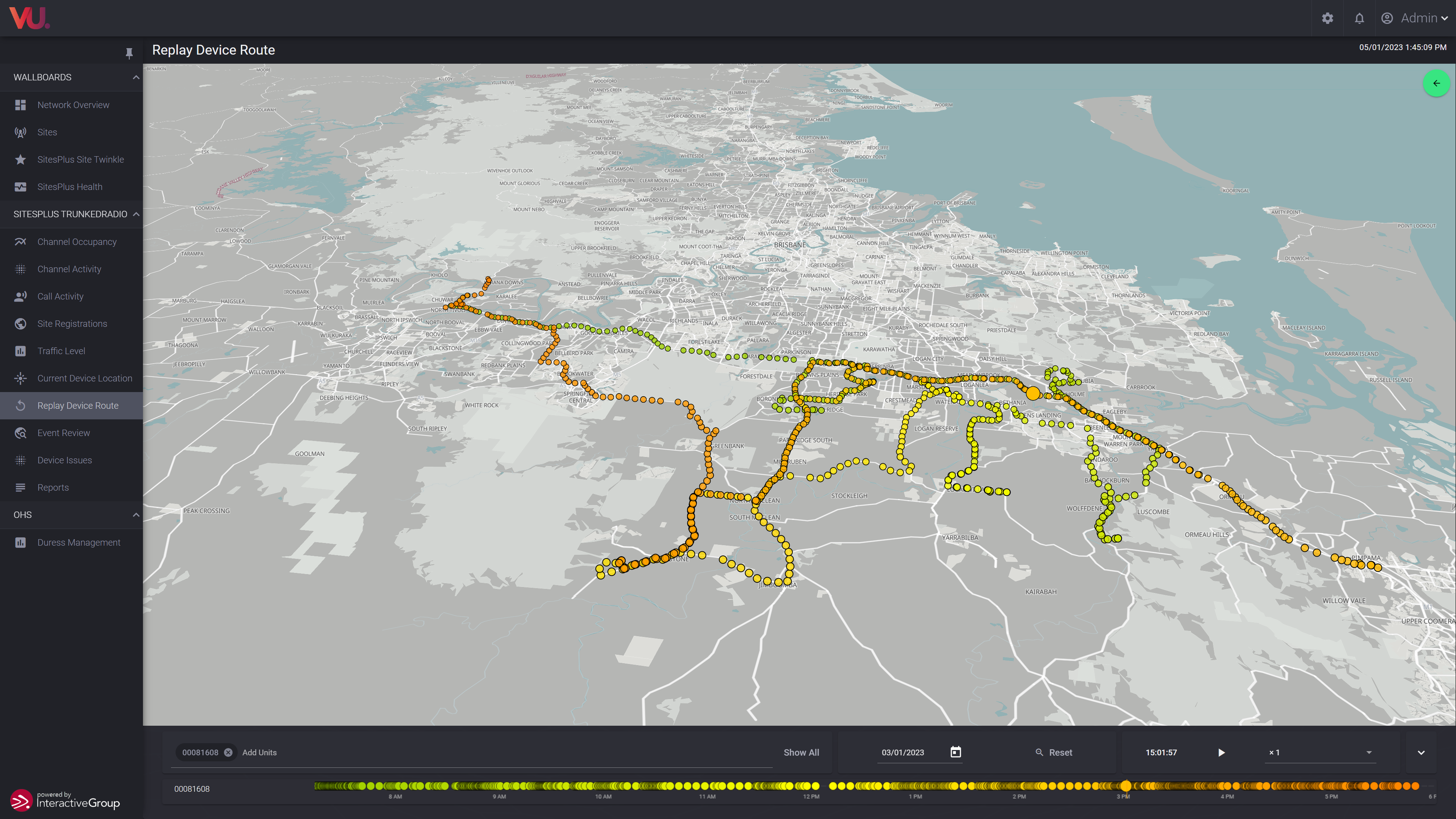
Task: Click the Interactive Group logo
Action: (65, 800)
